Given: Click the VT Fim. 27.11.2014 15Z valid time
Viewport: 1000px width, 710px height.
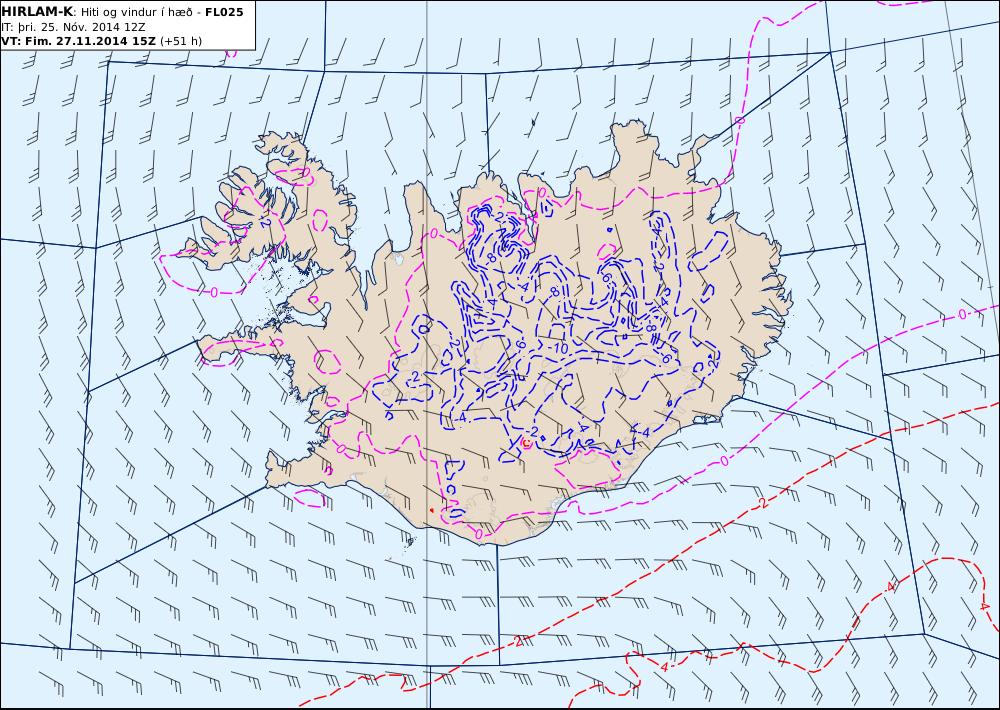Looking at the screenshot, I should pos(78,41).
